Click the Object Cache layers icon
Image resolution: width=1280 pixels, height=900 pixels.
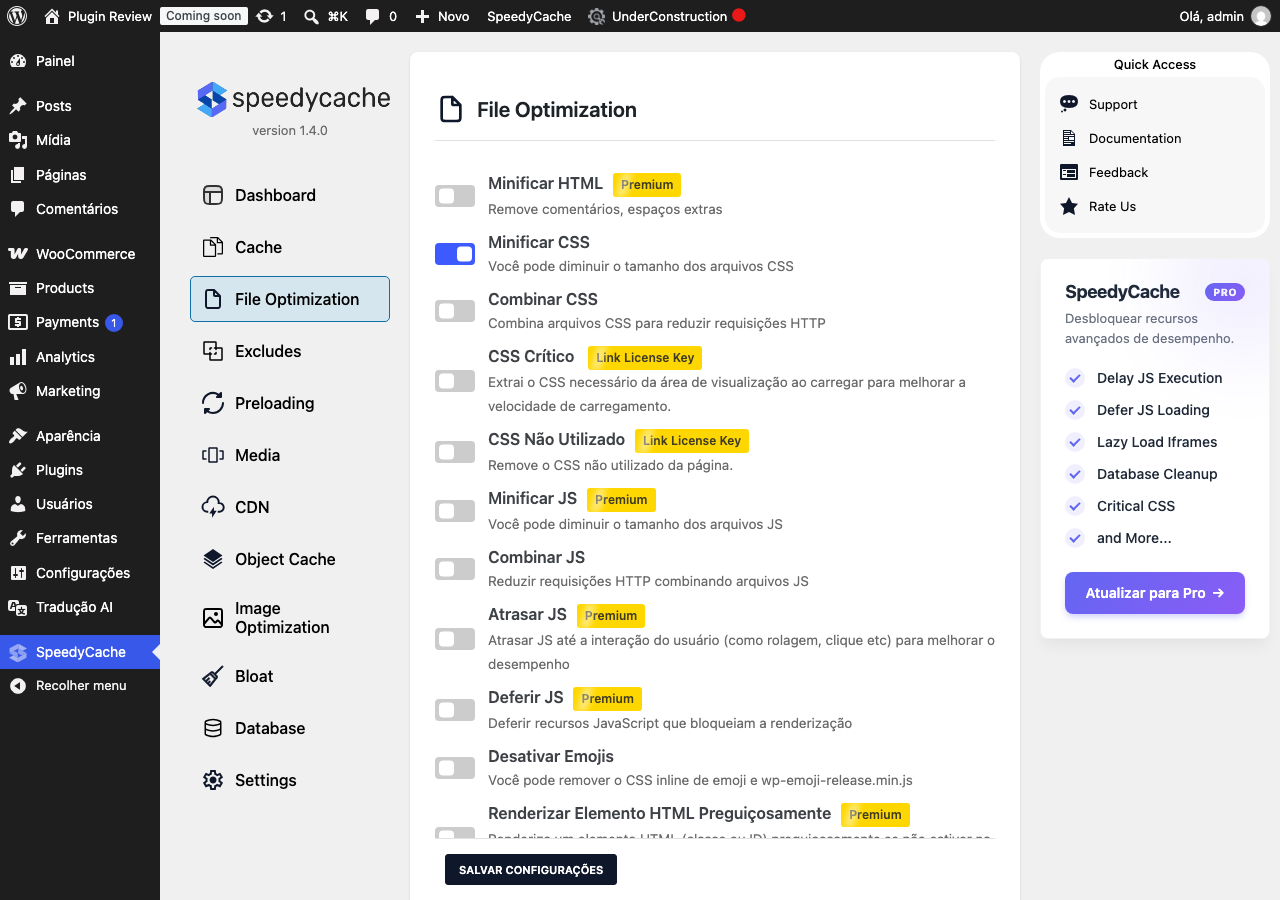[213, 559]
